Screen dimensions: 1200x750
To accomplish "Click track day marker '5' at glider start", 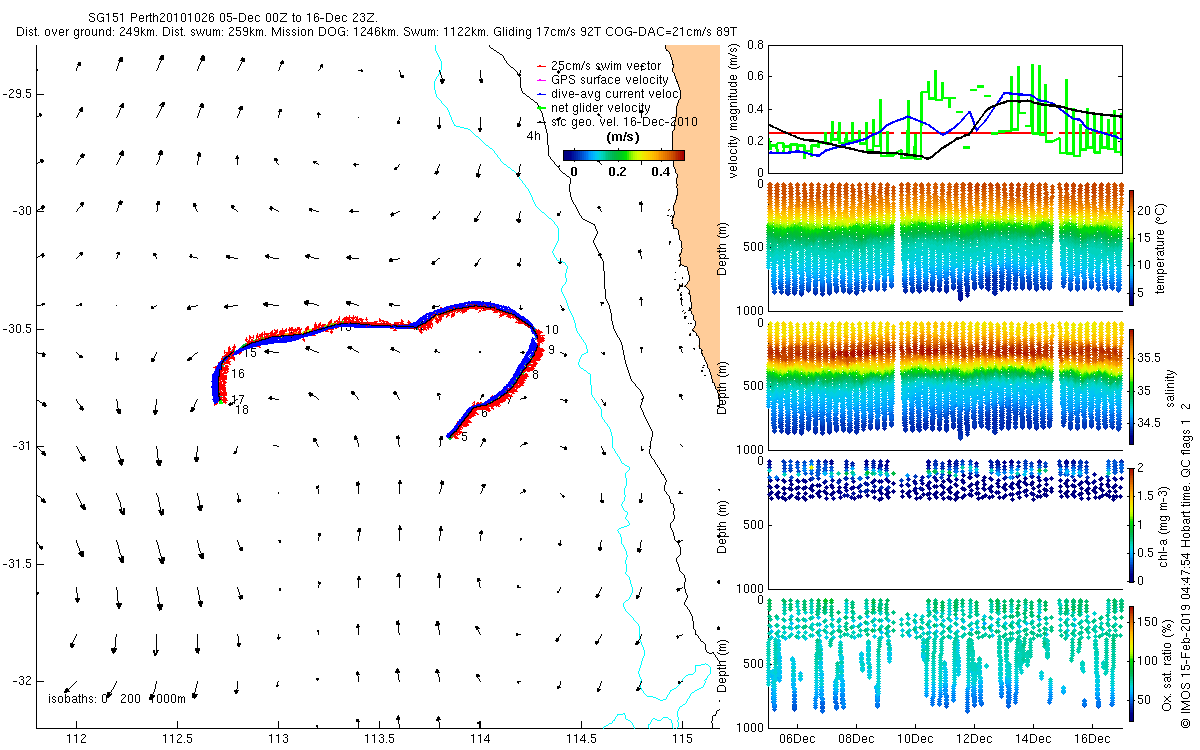I will tap(464, 436).
